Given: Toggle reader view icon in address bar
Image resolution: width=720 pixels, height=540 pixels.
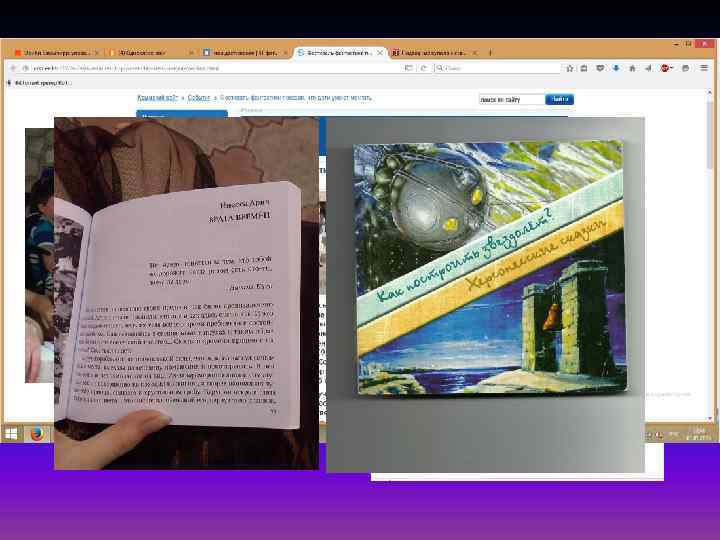Looking at the screenshot, I should [408, 68].
